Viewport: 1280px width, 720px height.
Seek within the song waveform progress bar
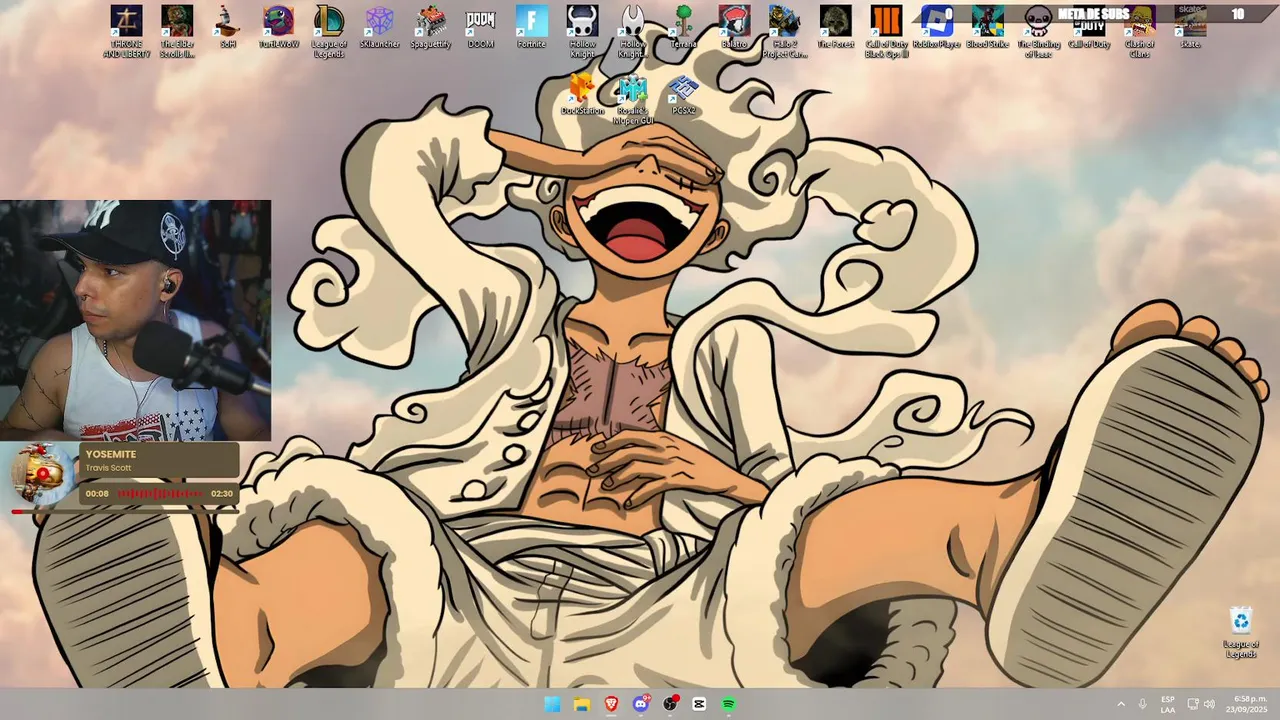pyautogui.click(x=160, y=493)
